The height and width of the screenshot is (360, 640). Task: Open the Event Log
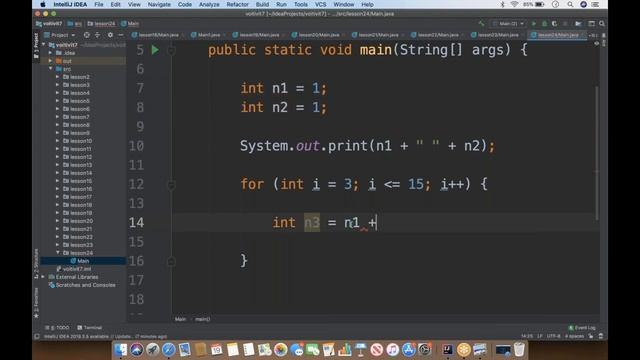[582, 327]
